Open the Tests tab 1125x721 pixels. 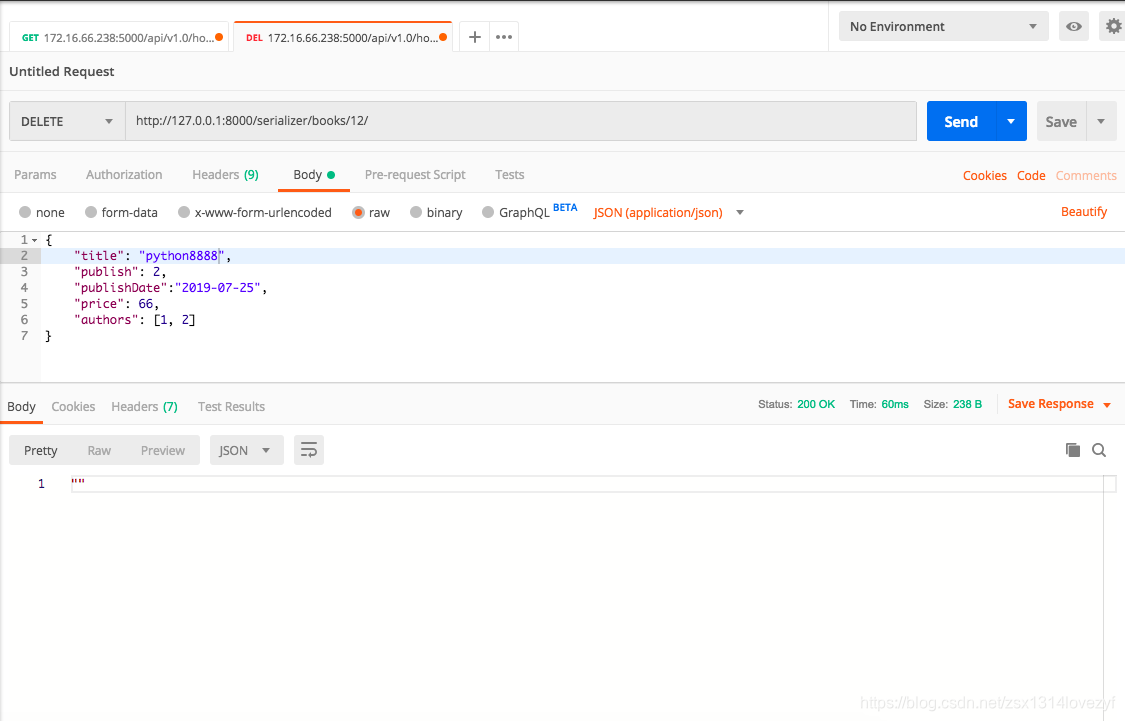509,174
